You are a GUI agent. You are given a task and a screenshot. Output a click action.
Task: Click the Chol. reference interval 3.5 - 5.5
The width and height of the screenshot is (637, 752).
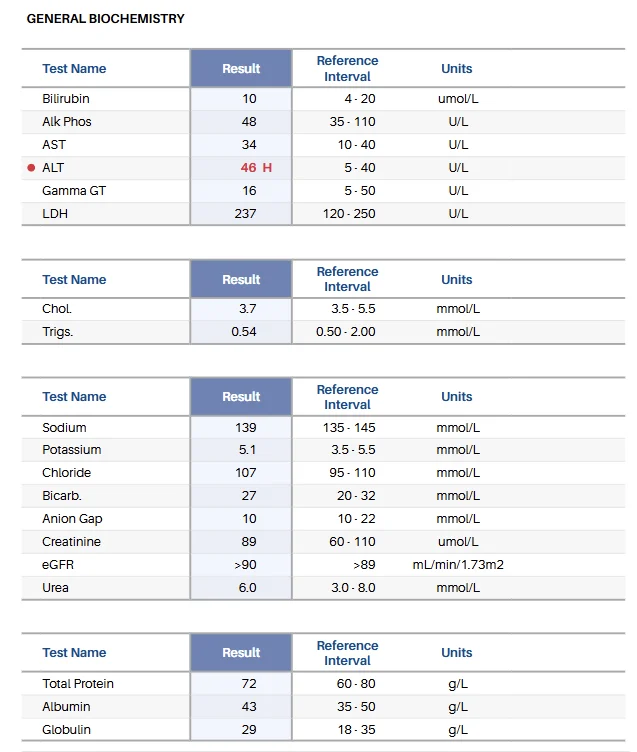click(353, 309)
